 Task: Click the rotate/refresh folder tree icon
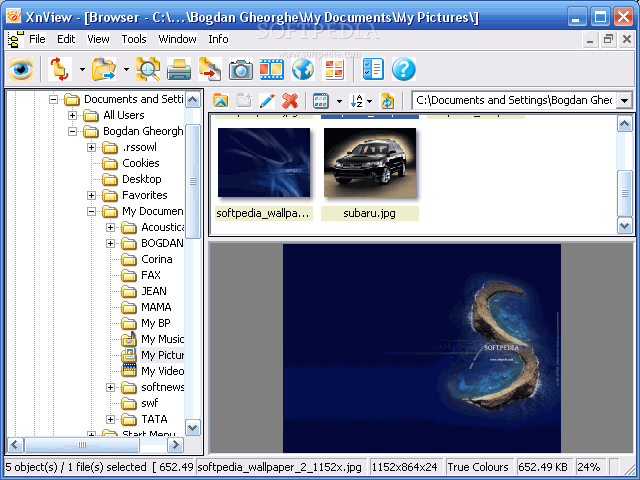[60, 69]
